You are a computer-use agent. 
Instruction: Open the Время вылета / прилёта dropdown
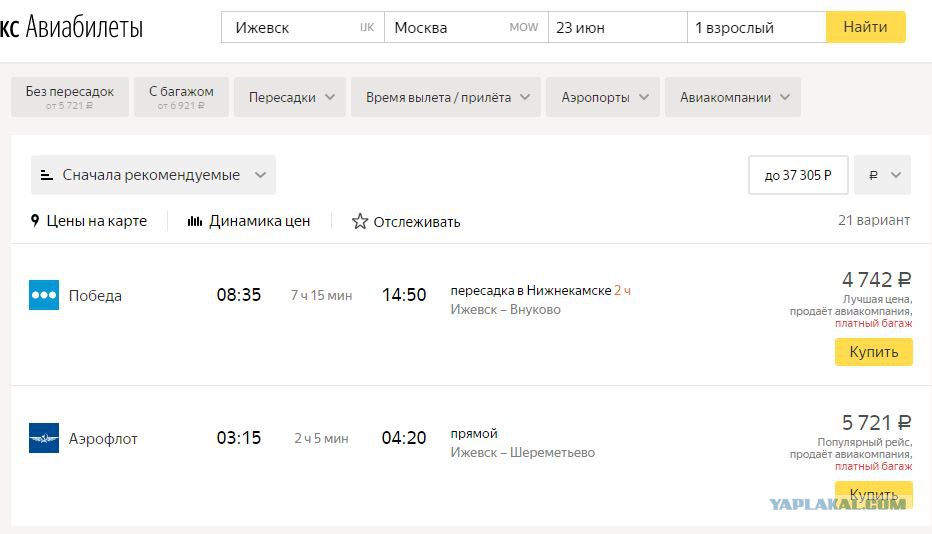click(446, 97)
